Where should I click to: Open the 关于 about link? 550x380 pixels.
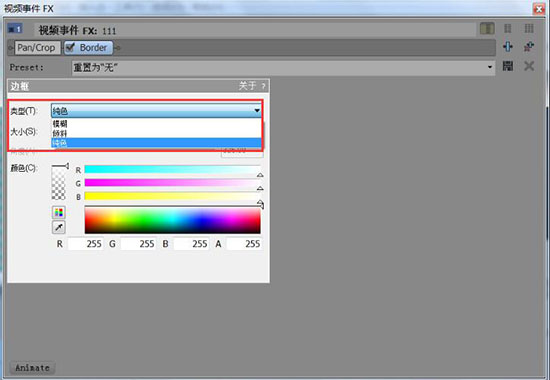coord(248,86)
